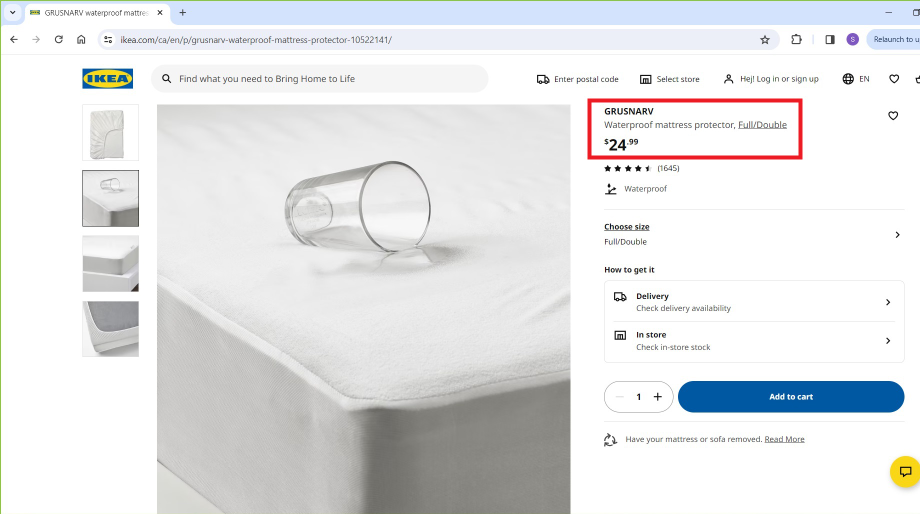Open favorites list heart in header
Image resolution: width=920 pixels, height=514 pixels.
[x=894, y=79]
